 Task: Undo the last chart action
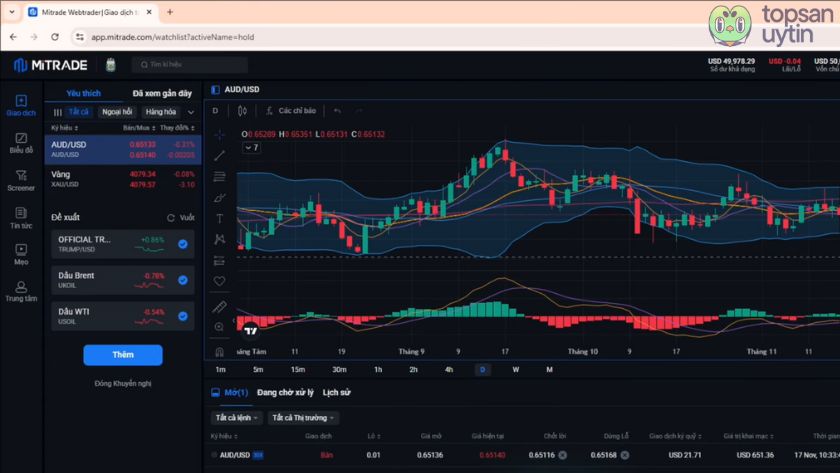pyautogui.click(x=337, y=110)
